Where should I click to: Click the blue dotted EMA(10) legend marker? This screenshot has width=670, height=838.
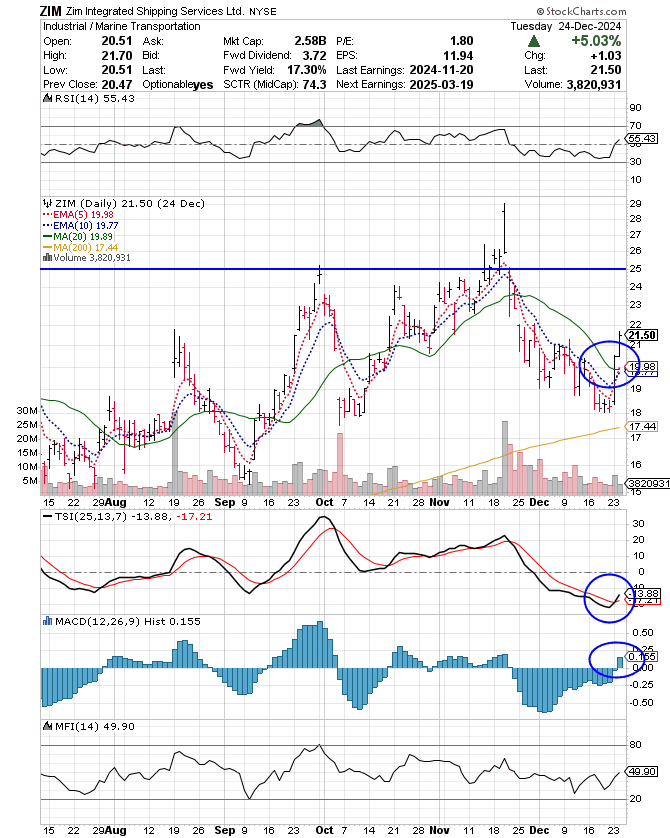48,226
